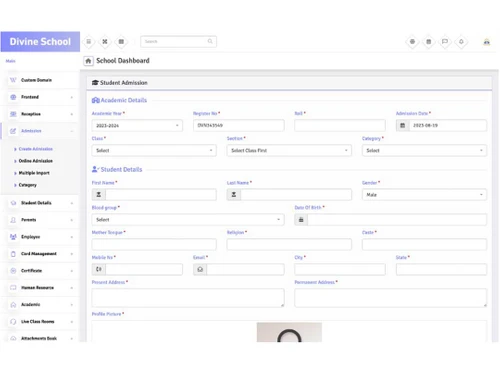Click the flag icon in top right bar
Viewport: 500px width, 375px height.
click(x=445, y=42)
